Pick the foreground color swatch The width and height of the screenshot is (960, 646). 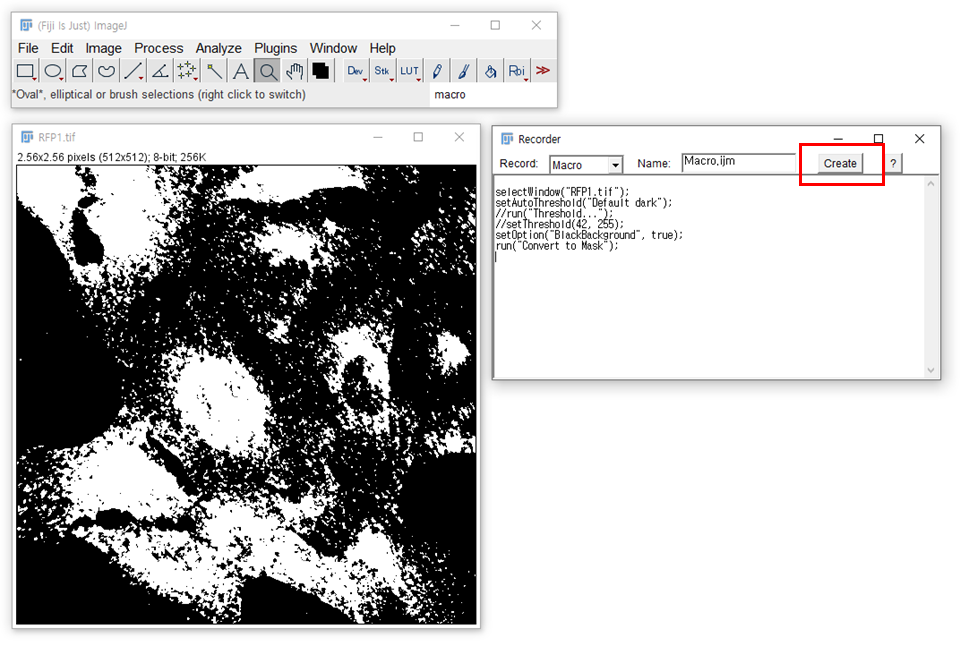(320, 70)
